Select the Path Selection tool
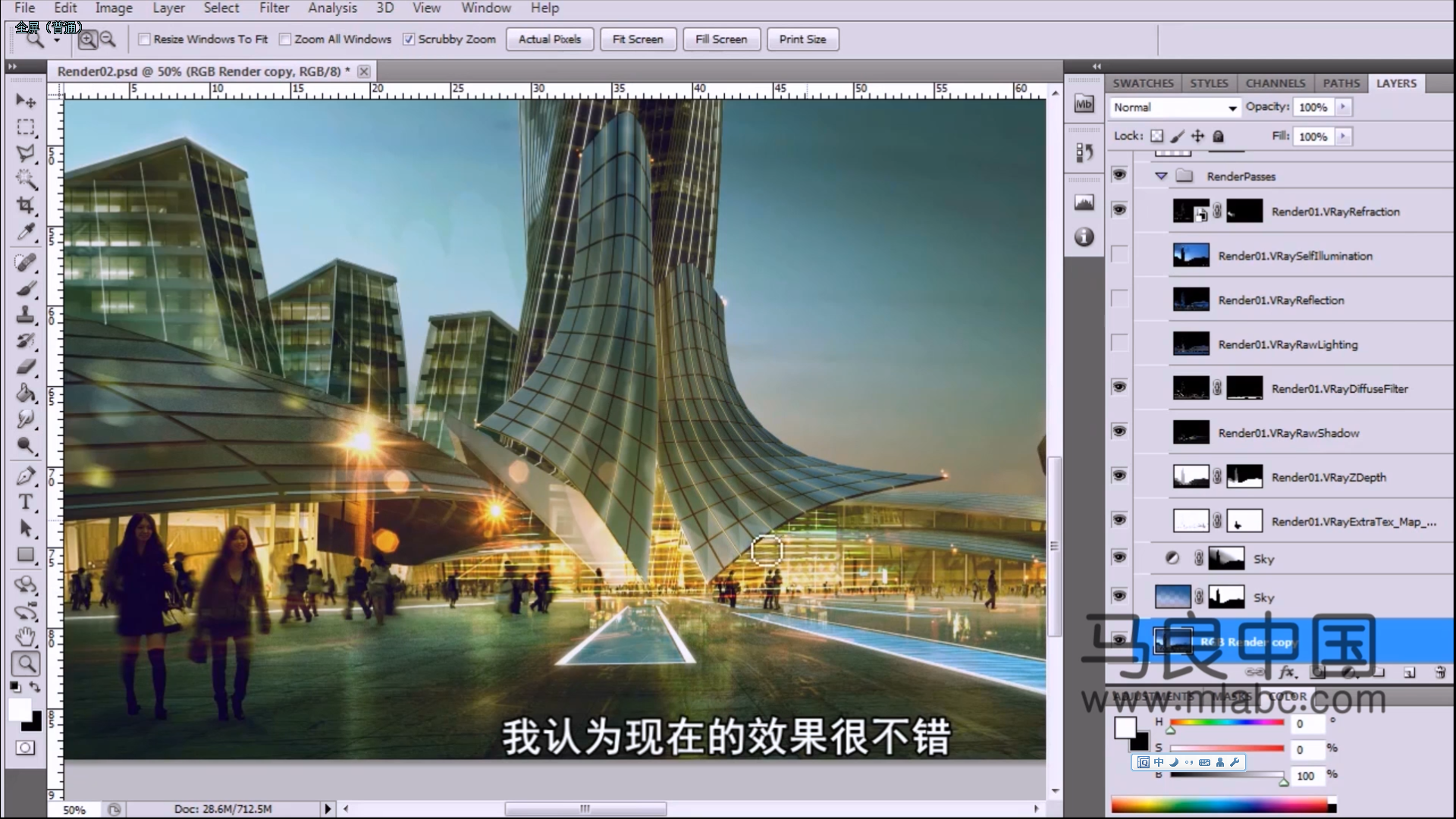Image resolution: width=1456 pixels, height=819 pixels. point(26,528)
